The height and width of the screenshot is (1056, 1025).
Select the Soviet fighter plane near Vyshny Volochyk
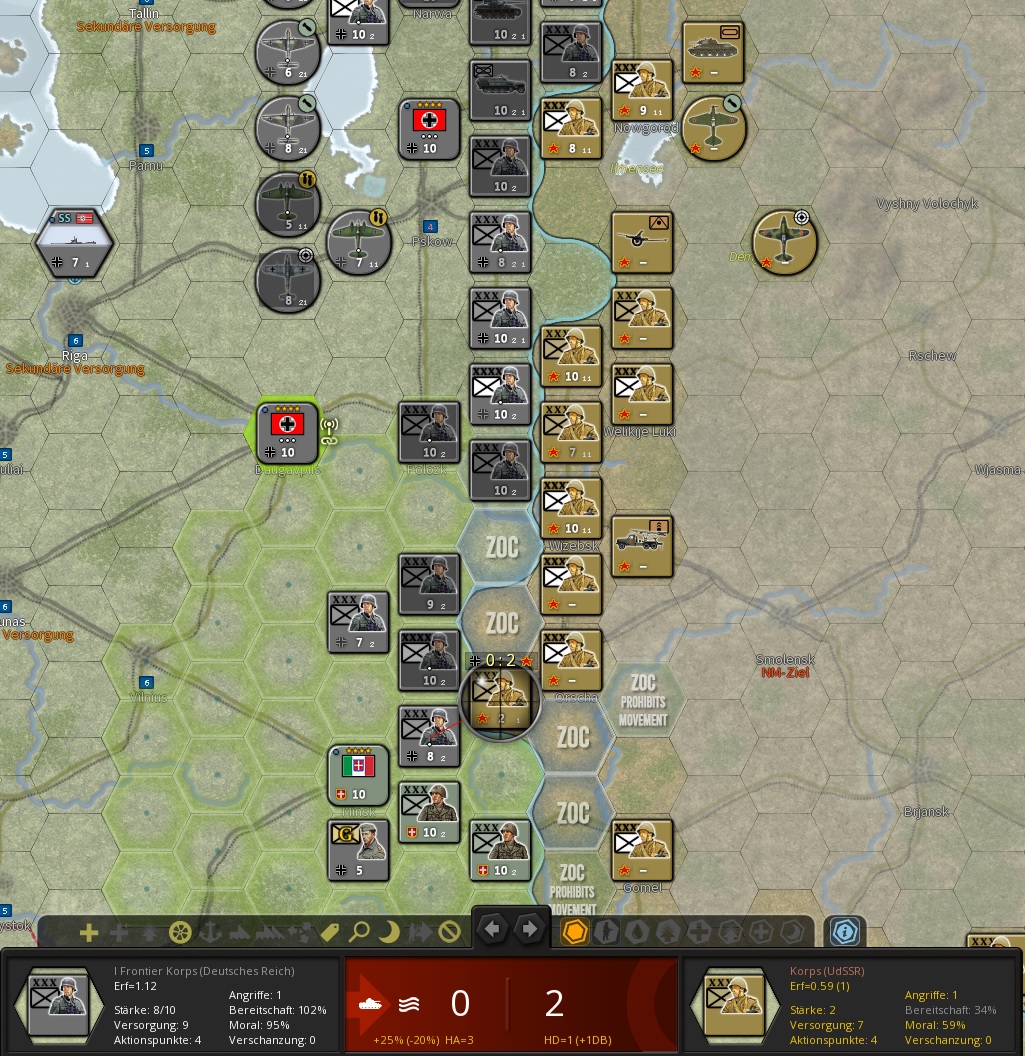(785, 242)
